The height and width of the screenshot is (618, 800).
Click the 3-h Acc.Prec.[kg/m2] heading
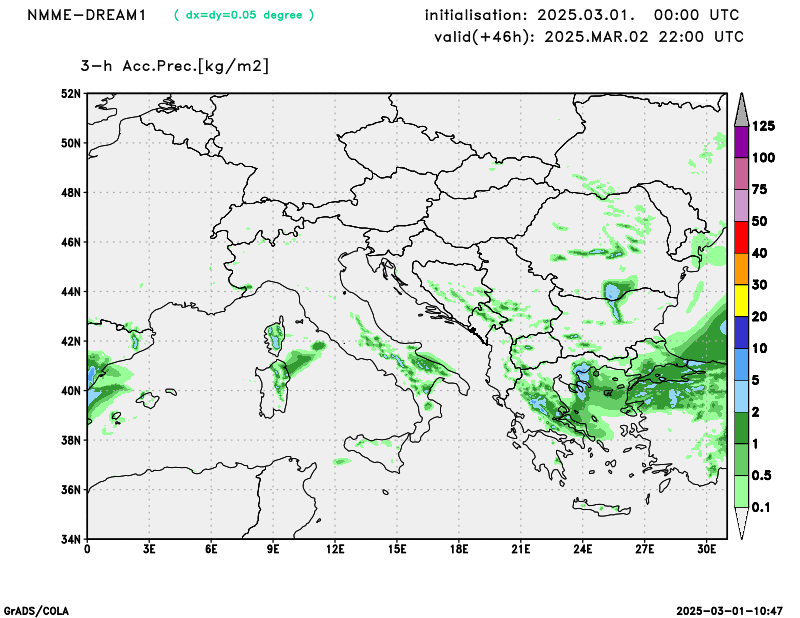pos(174,66)
